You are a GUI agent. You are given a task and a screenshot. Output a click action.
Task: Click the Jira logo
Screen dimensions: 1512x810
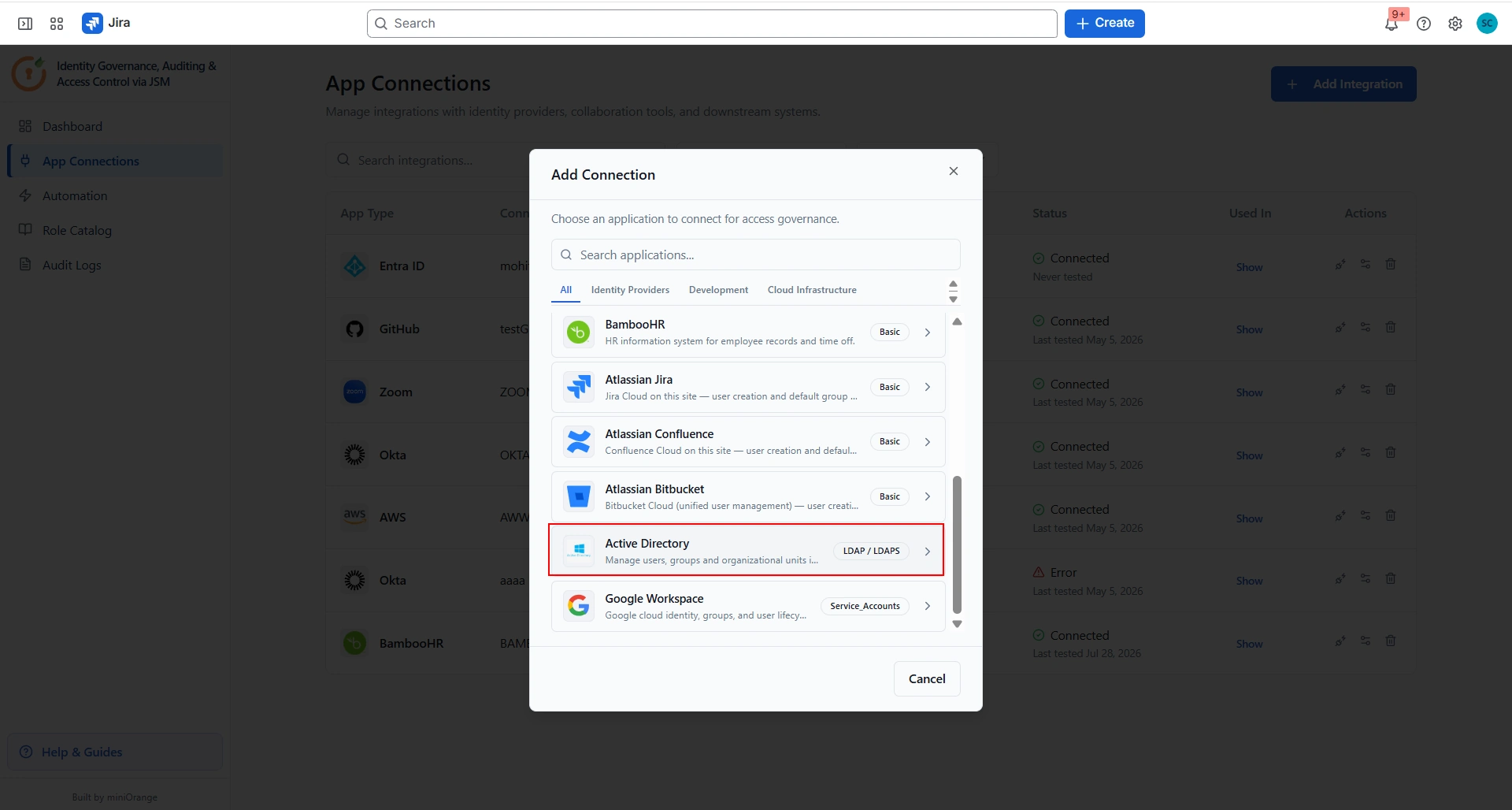tap(106, 23)
